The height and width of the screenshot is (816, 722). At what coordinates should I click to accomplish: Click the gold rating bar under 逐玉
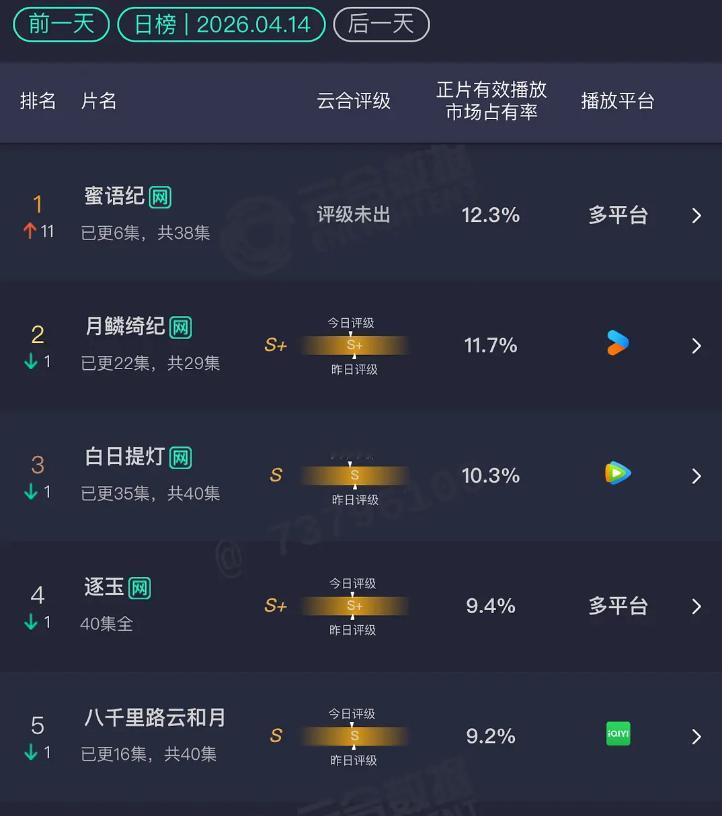[352, 606]
